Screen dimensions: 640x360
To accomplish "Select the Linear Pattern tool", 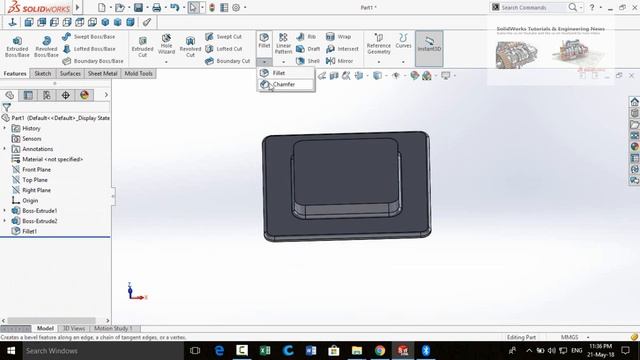I will coord(283,44).
